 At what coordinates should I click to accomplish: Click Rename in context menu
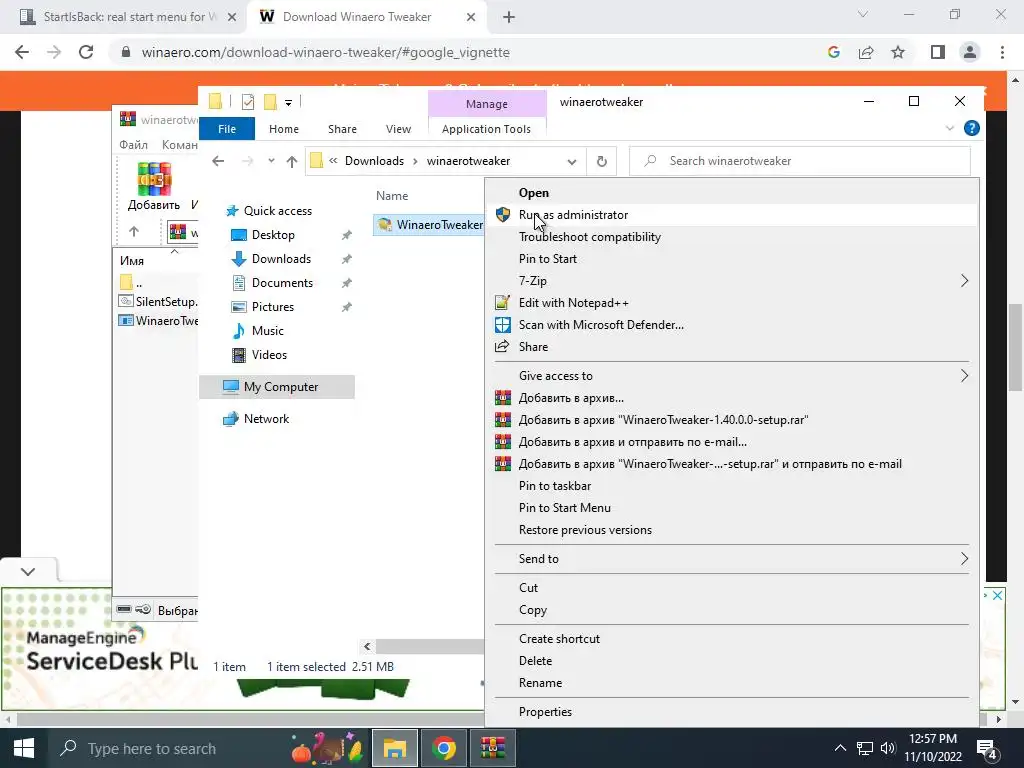(x=731, y=683)
